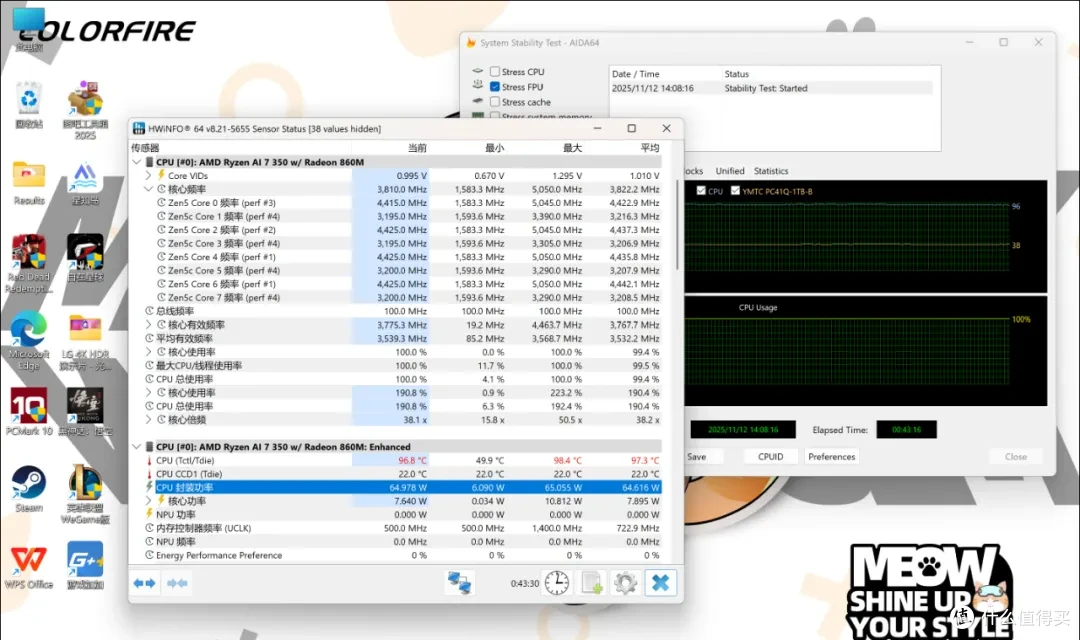Click the HWiNFO title bar app icon
The image size is (1080, 640).
pyautogui.click(x=138, y=128)
